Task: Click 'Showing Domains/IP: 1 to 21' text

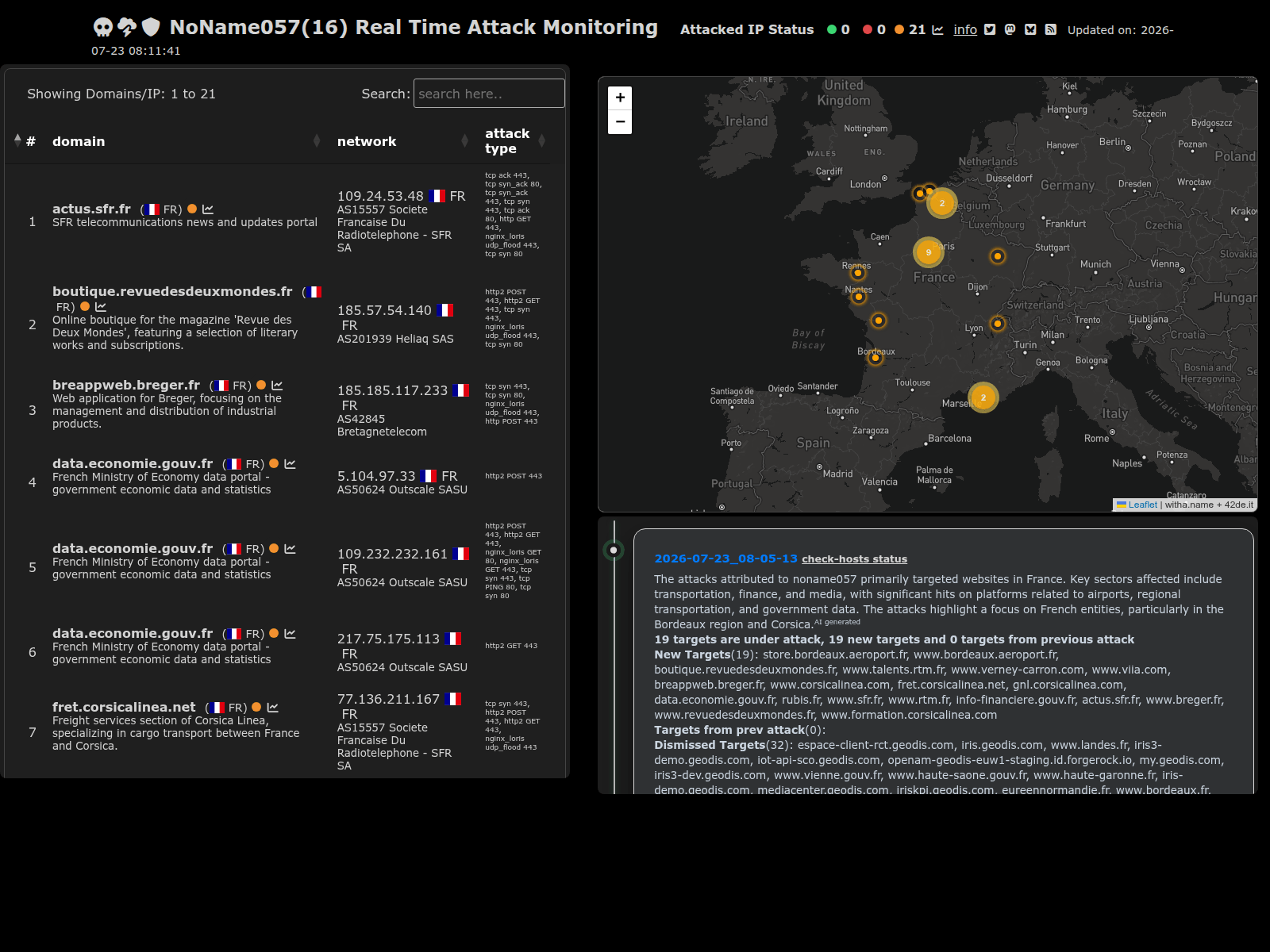Action: (121, 94)
